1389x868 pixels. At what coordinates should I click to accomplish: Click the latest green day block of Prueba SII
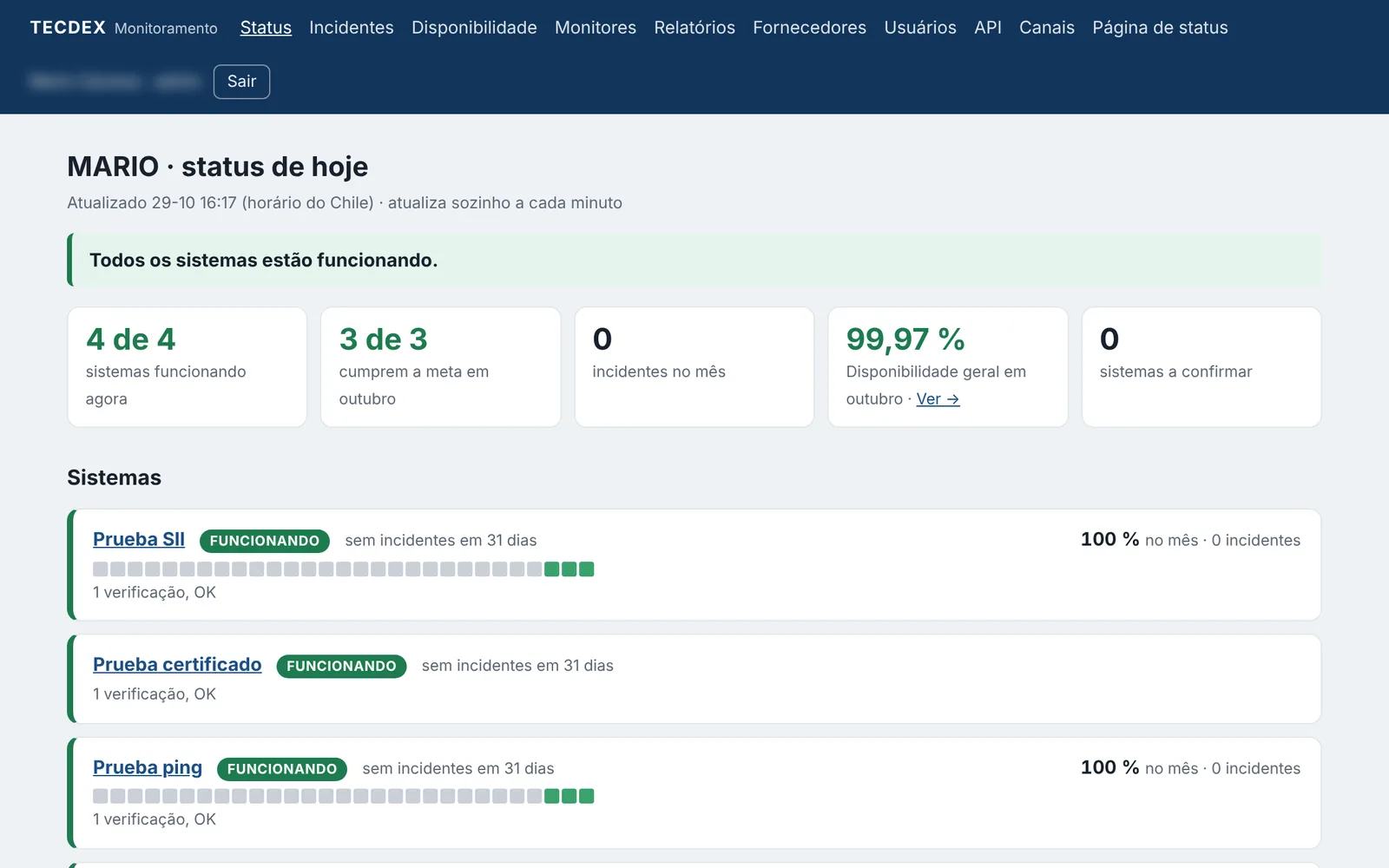pos(587,569)
